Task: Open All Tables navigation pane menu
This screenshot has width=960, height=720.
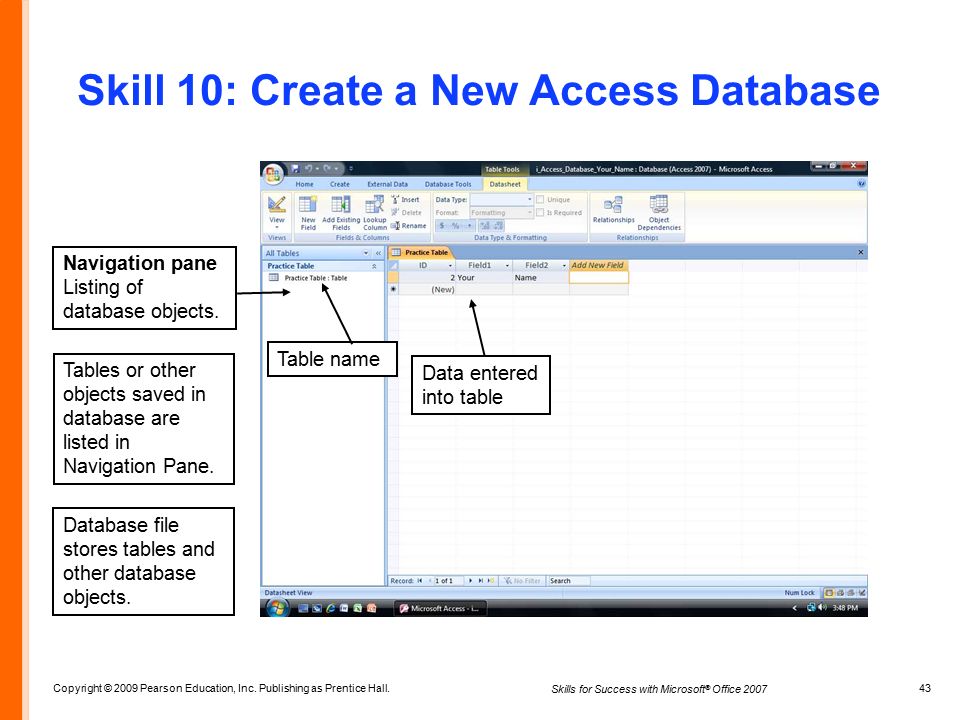Action: (x=366, y=253)
